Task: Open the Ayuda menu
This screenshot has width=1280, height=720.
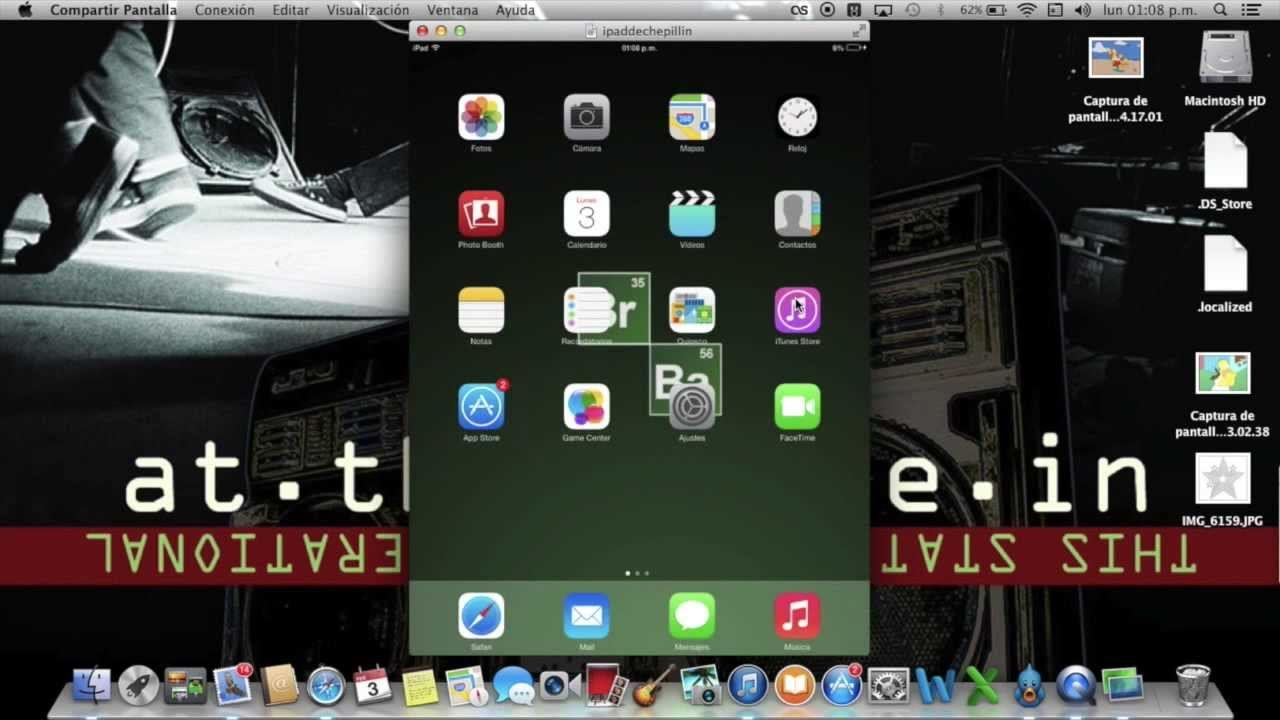Action: pyautogui.click(x=515, y=10)
